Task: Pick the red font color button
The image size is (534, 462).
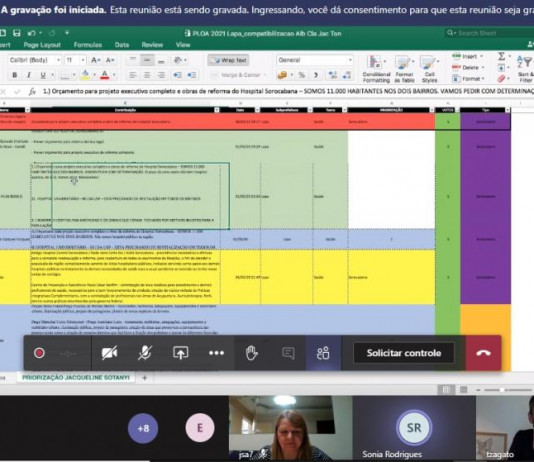Action: pyautogui.click(x=105, y=75)
